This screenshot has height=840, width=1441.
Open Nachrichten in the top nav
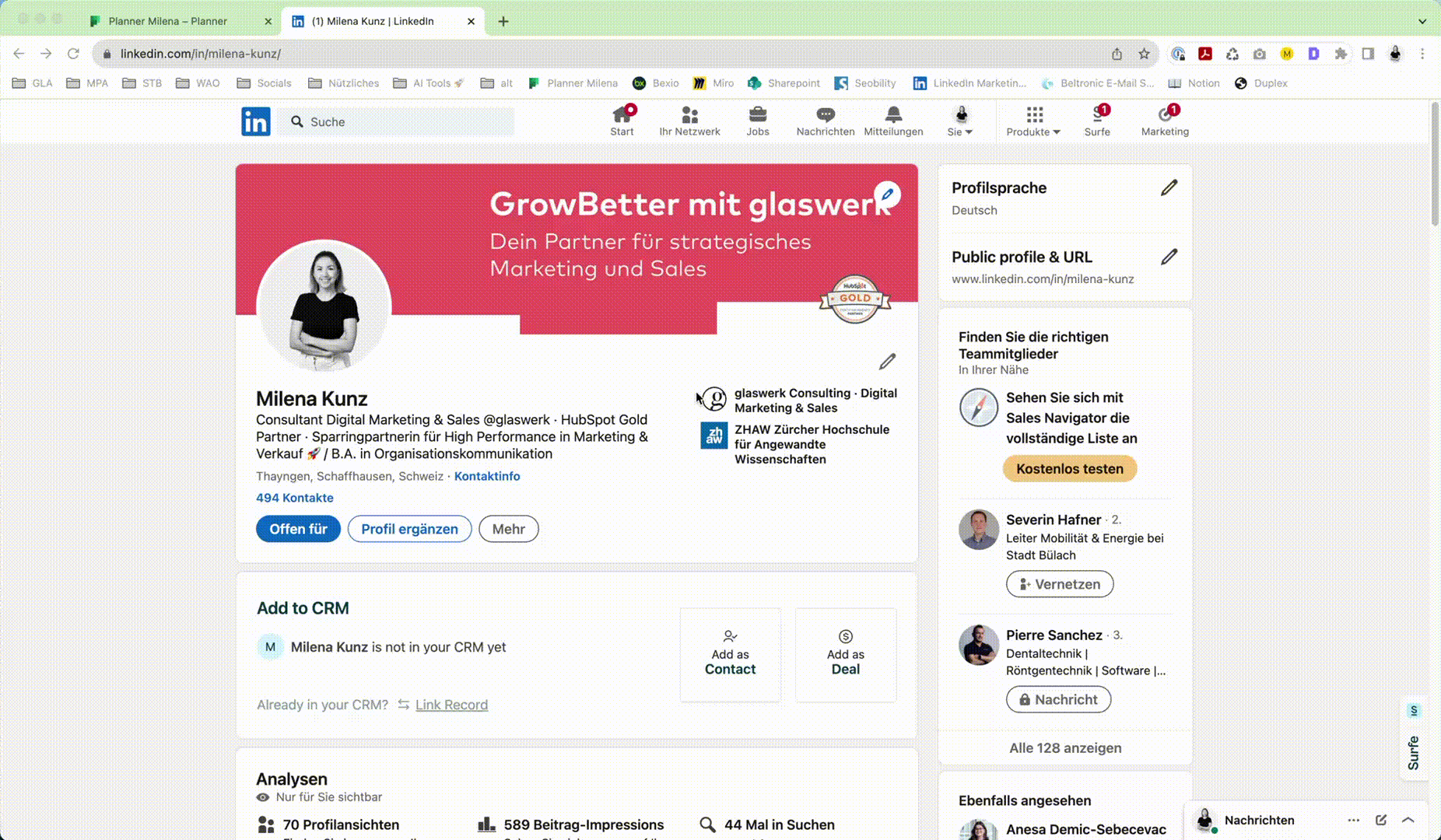tap(826, 121)
